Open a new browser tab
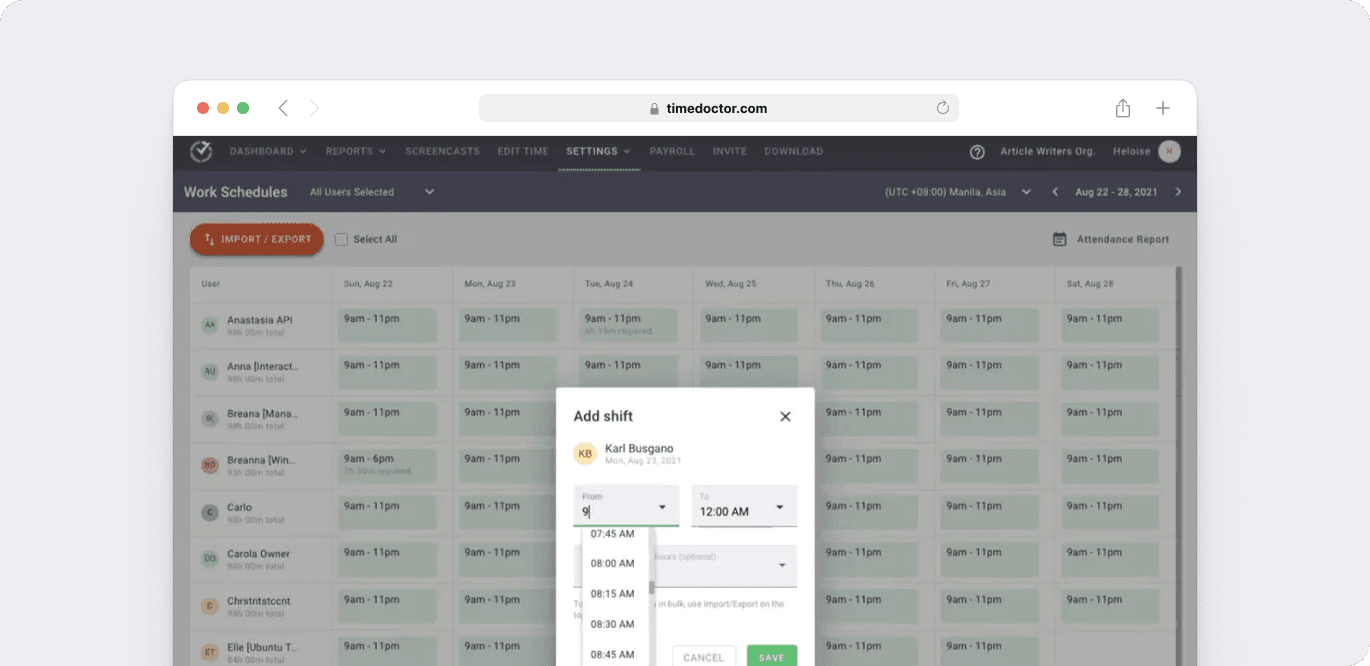 [1162, 107]
